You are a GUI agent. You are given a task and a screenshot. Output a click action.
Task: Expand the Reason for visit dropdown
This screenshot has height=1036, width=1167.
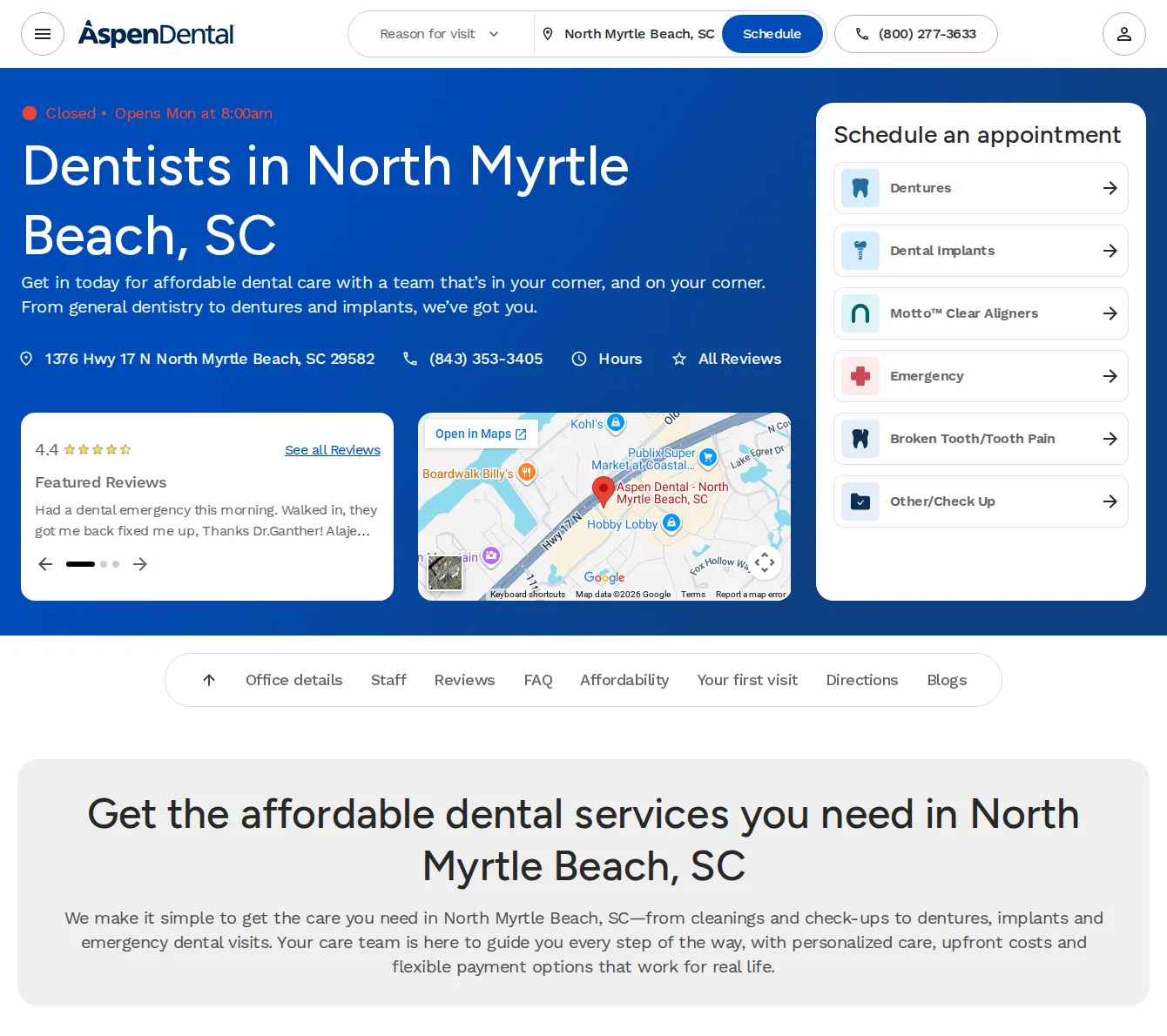[441, 34]
